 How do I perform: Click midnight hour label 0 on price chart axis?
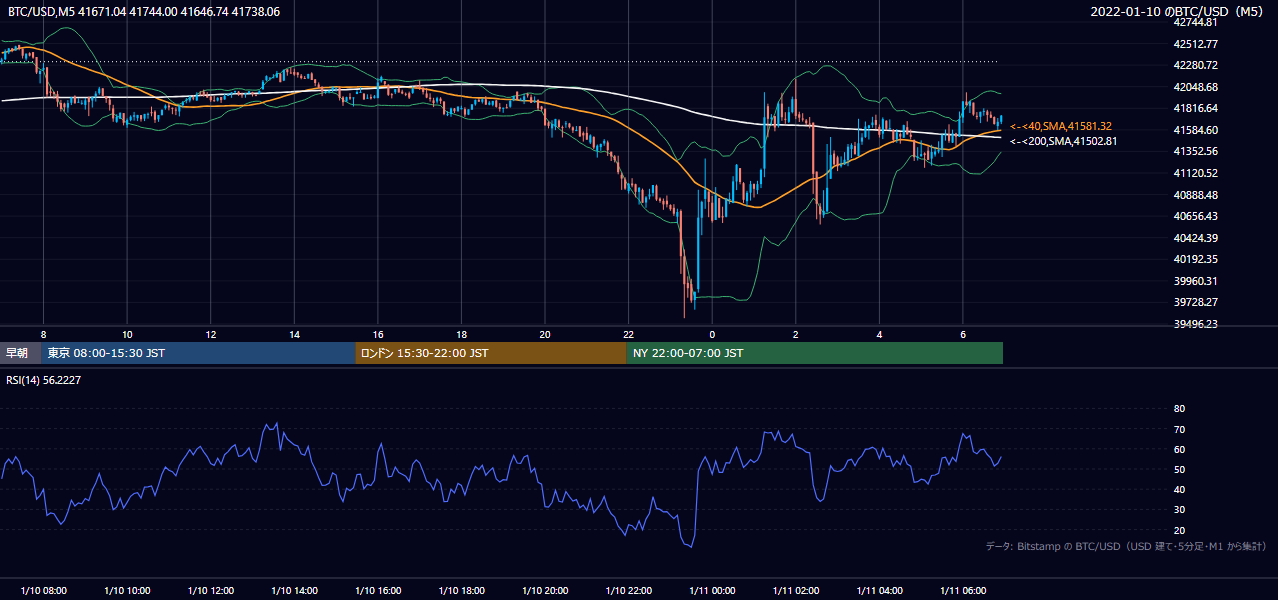(712, 334)
